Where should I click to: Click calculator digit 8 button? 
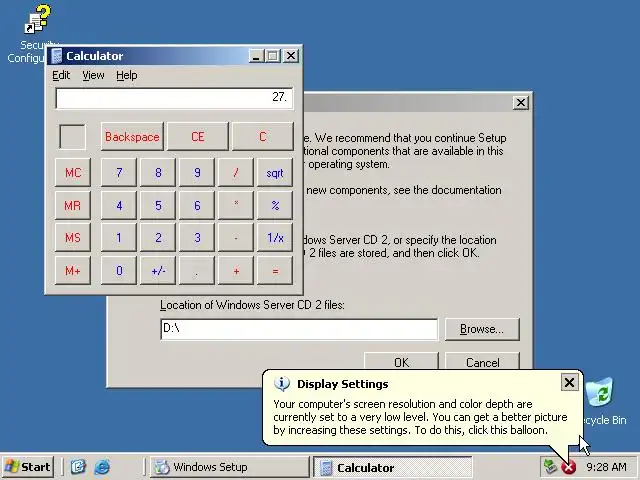tap(158, 173)
